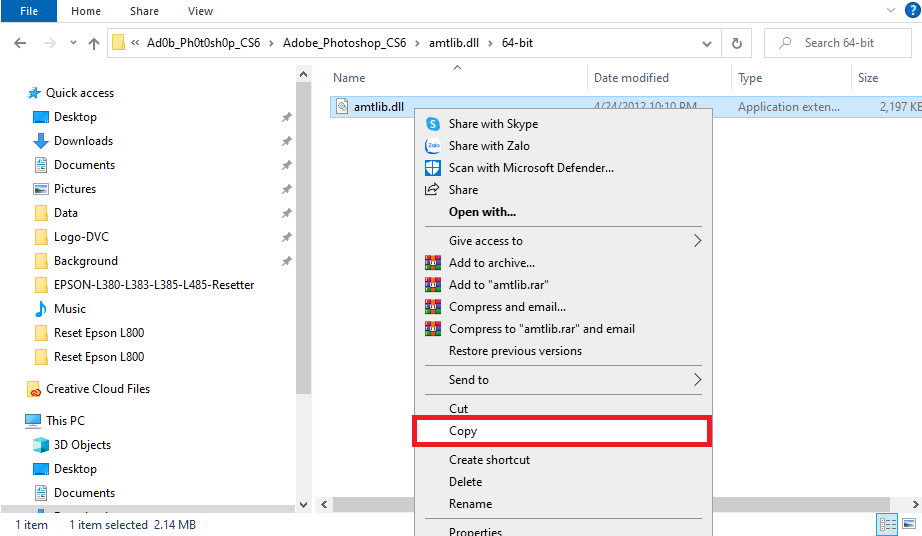Navigate to Adobe_Photoshop_CS6 breadcrumb folder
This screenshot has width=922, height=536.
(x=345, y=43)
